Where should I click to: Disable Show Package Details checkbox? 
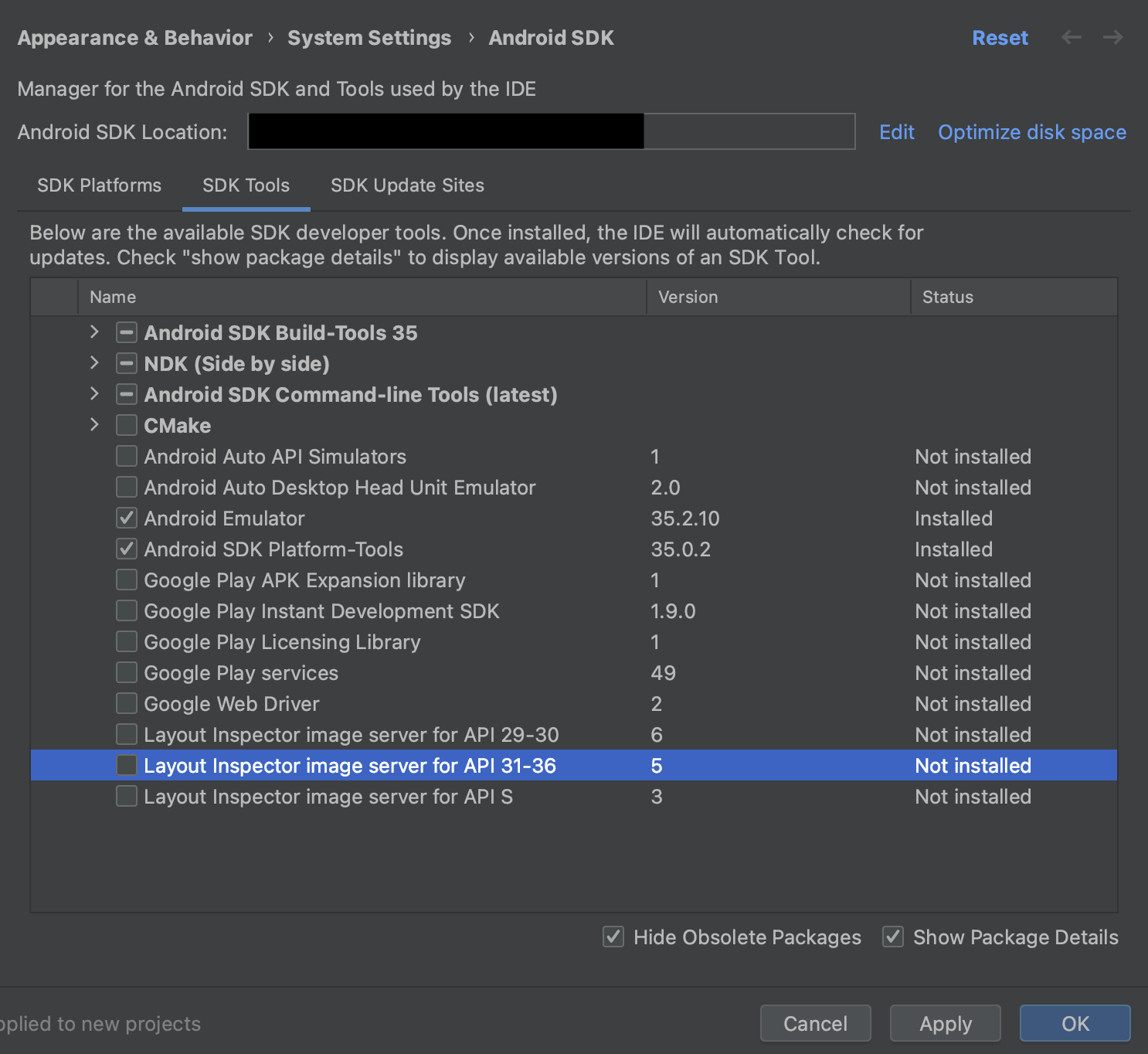[x=893, y=937]
